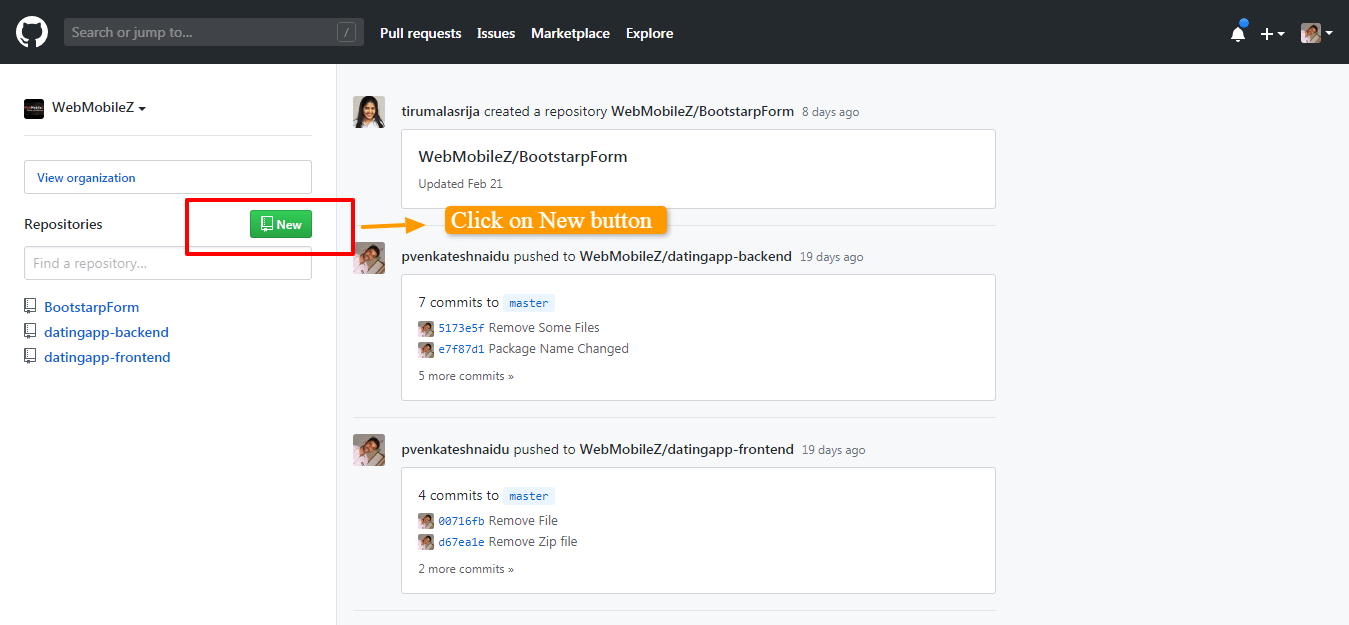This screenshot has height=625, width=1349.
Task: Open the notifications bell
Action: tap(1238, 33)
